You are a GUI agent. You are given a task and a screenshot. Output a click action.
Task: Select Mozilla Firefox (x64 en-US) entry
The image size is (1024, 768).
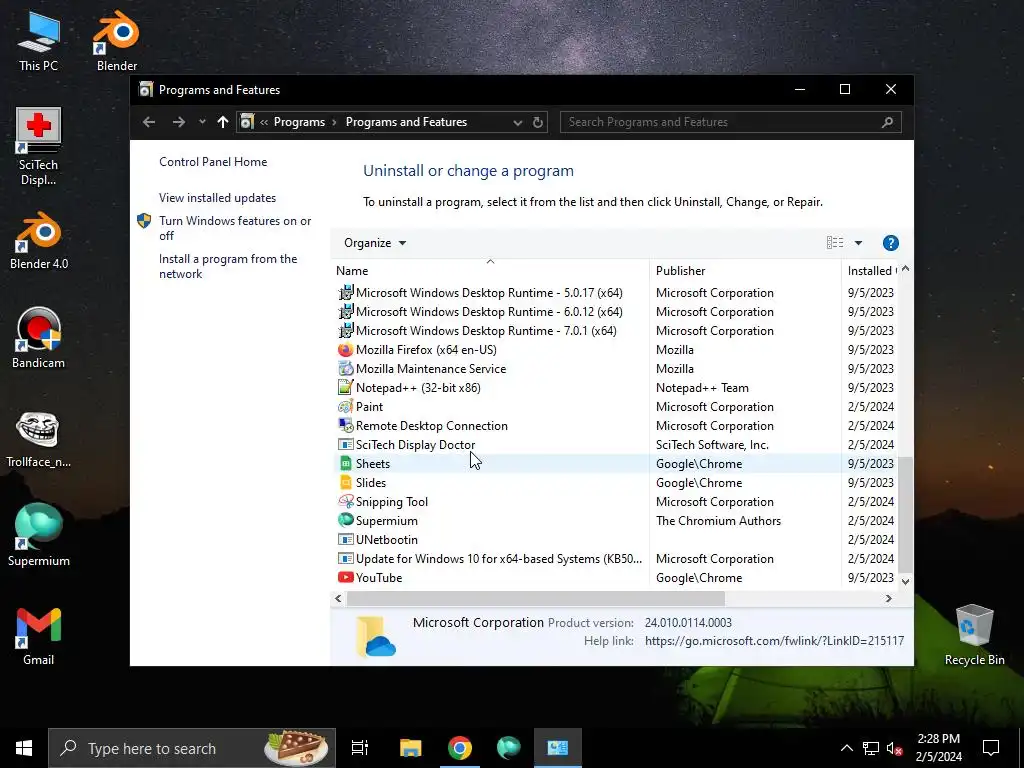[x=615, y=349]
